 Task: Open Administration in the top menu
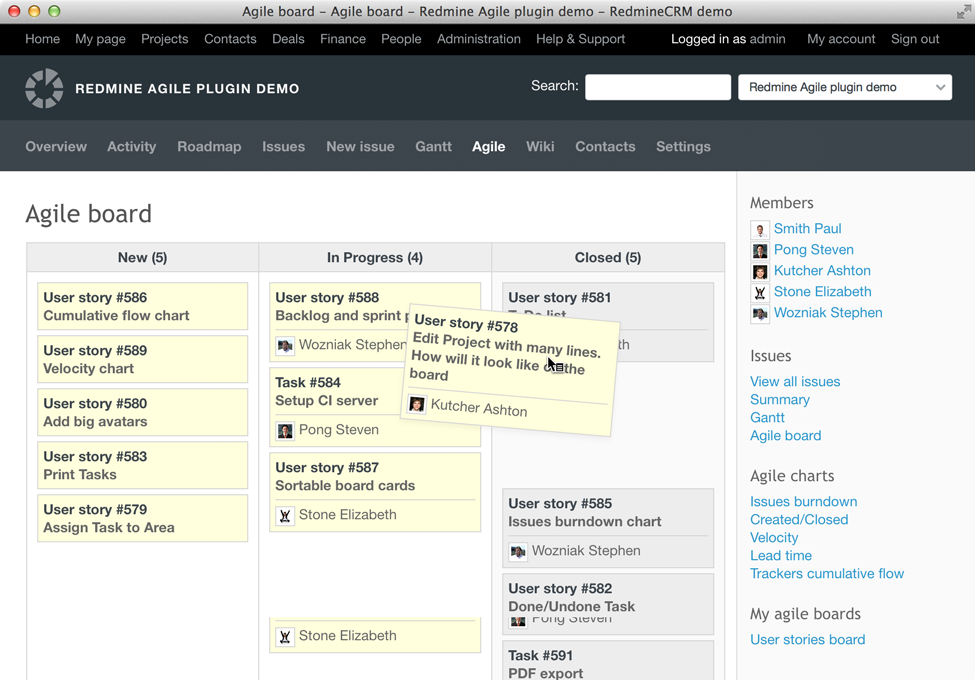478,39
